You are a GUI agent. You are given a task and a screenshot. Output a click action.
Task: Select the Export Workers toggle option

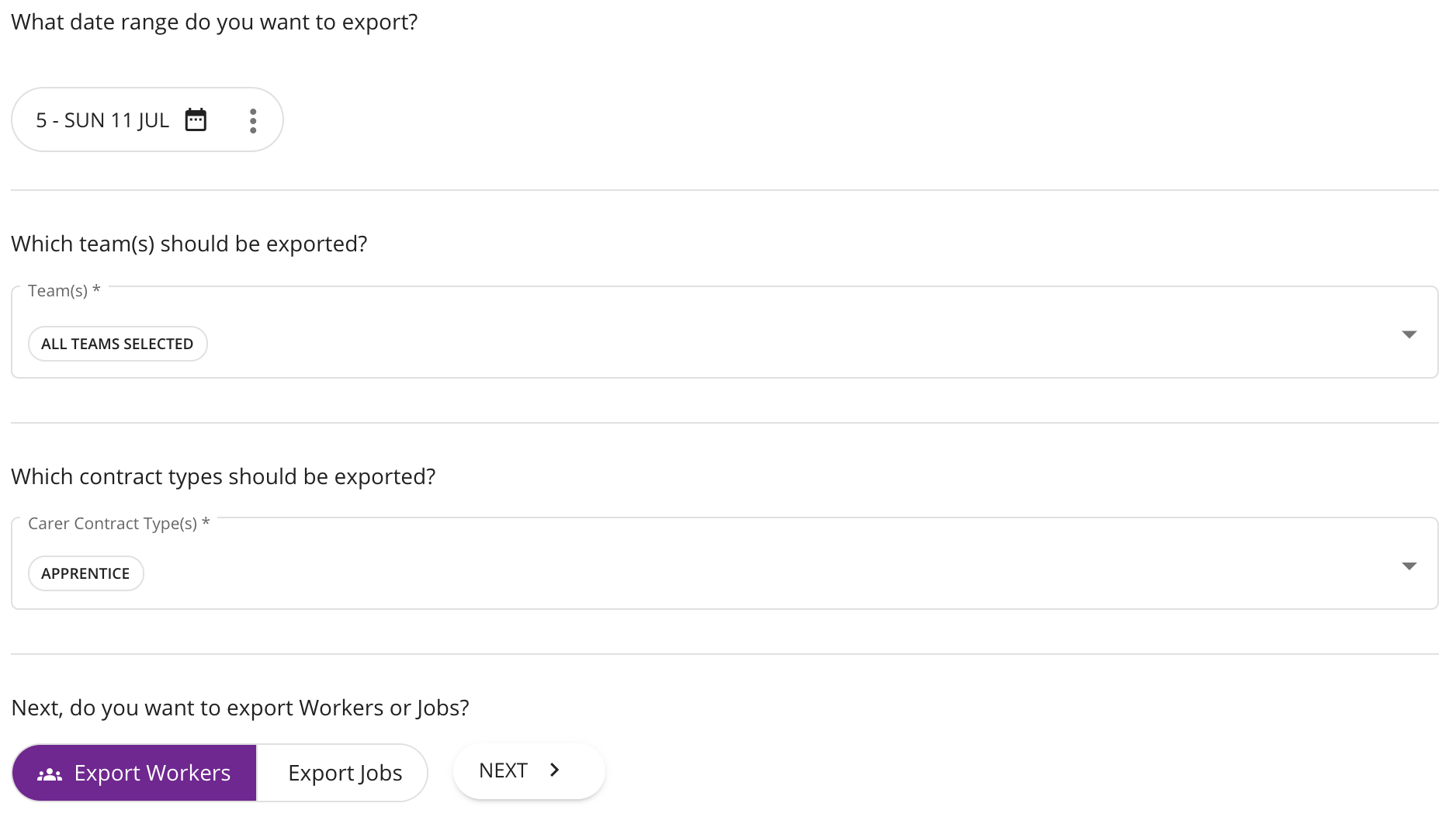[x=134, y=773]
